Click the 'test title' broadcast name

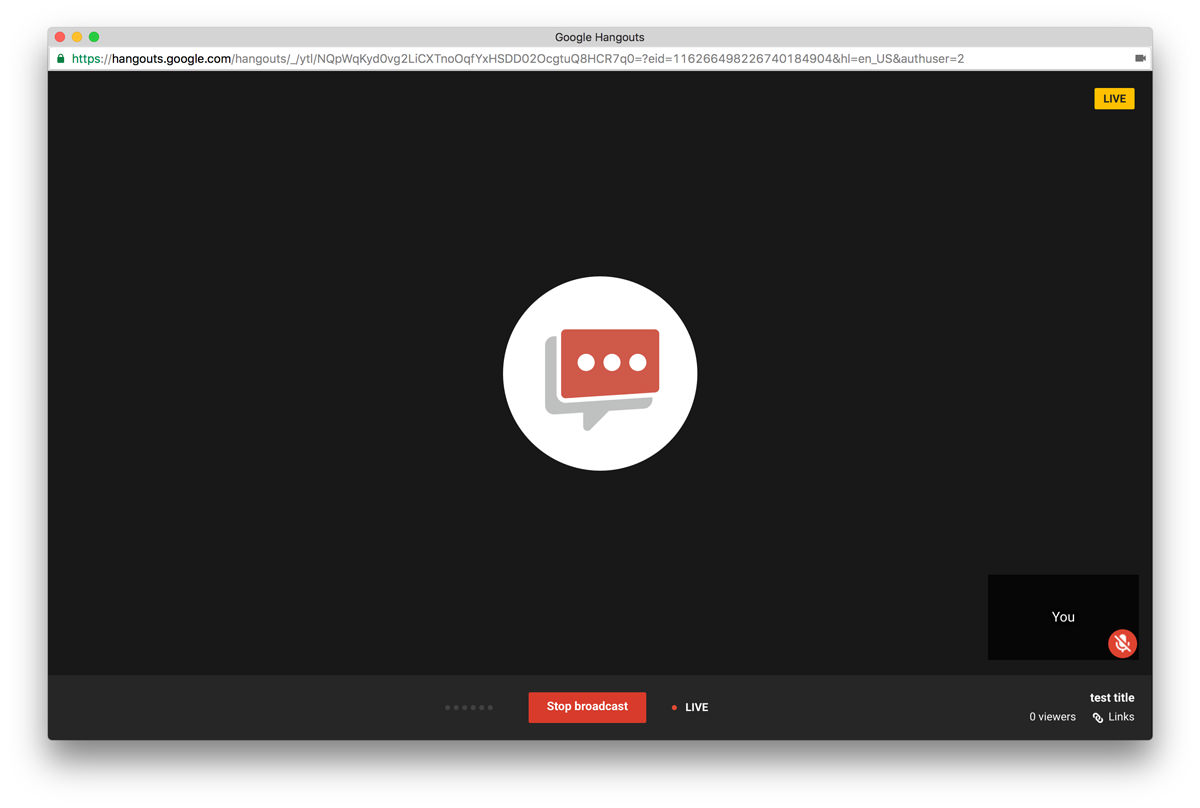click(1112, 698)
